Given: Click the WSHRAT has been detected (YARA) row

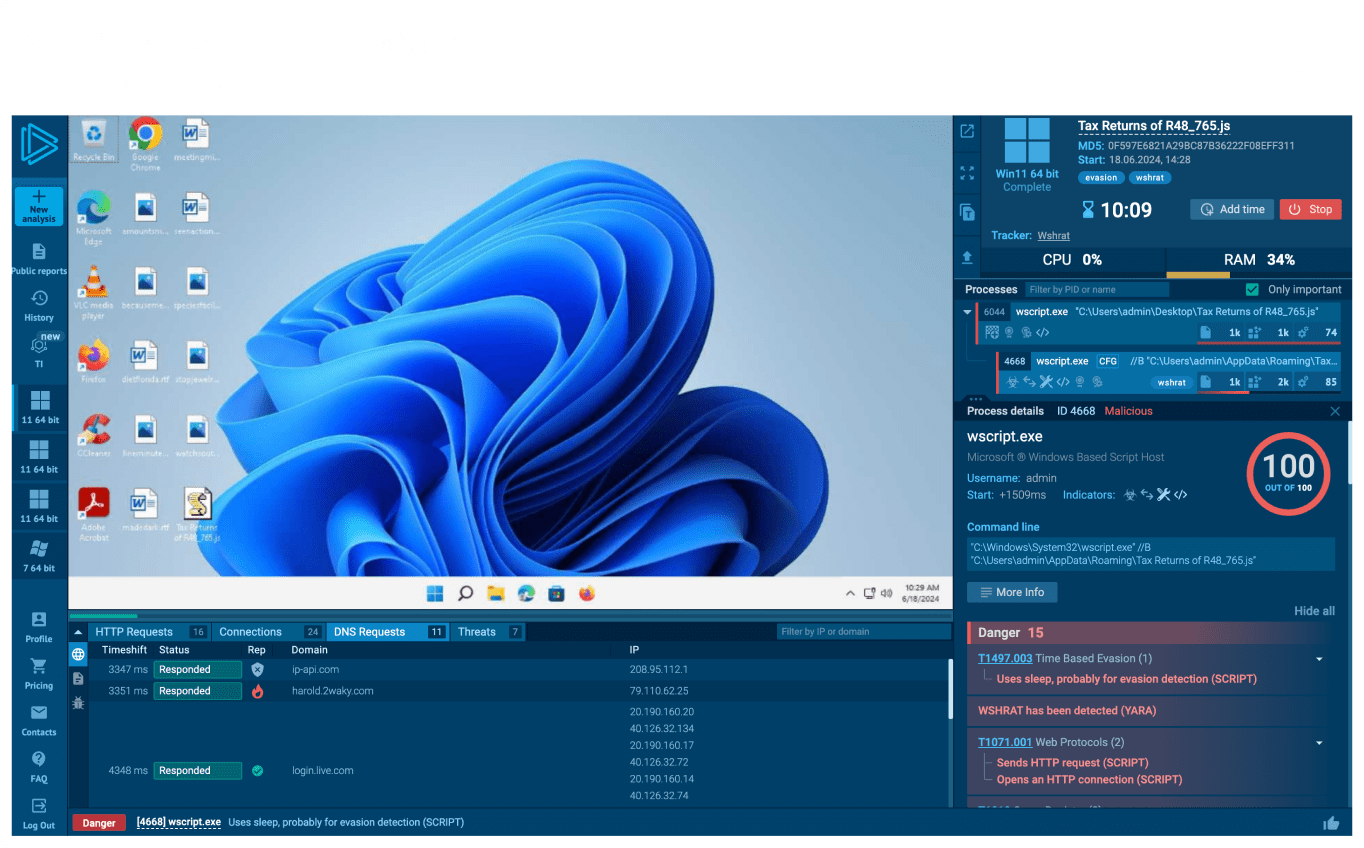Looking at the screenshot, I should (x=1151, y=711).
